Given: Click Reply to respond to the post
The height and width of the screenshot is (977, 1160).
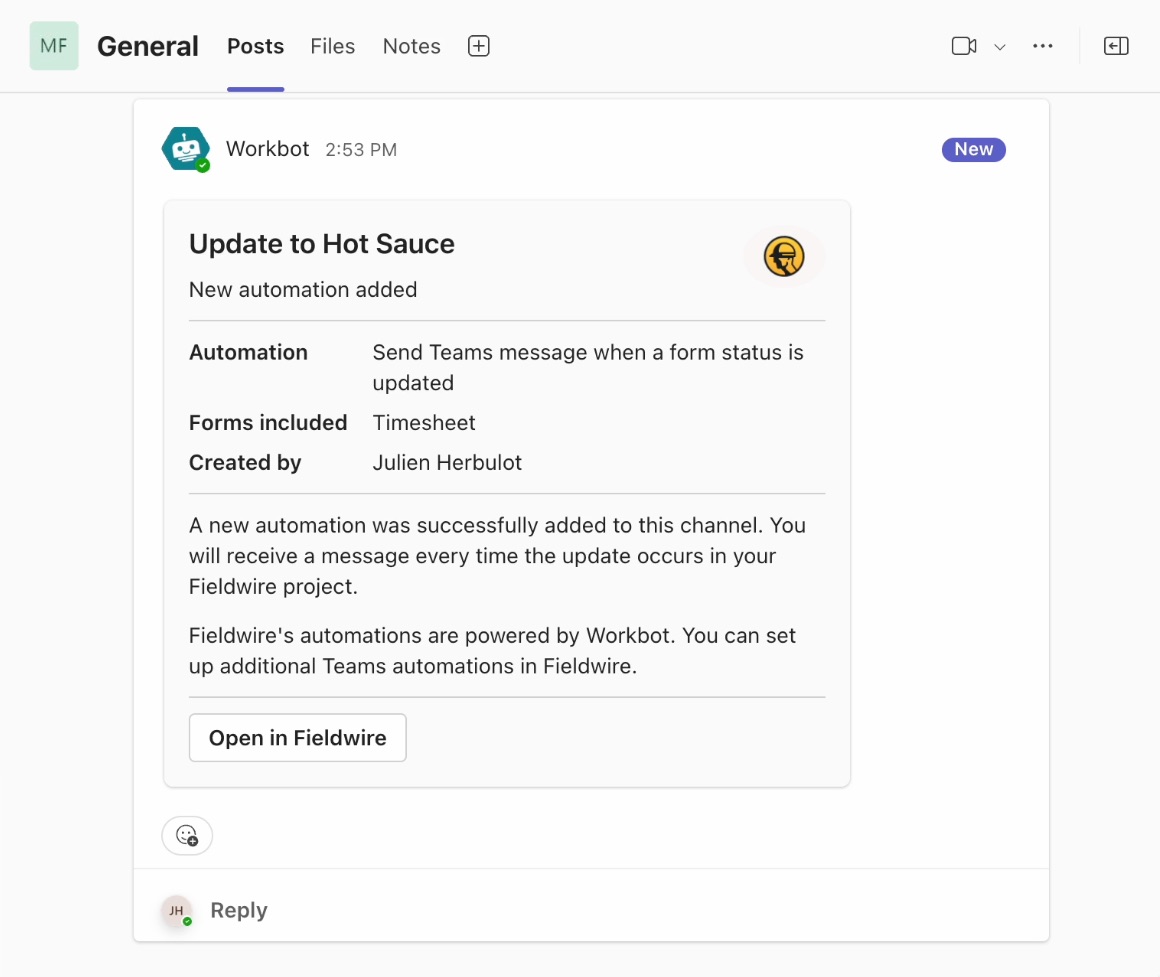Looking at the screenshot, I should [239, 910].
